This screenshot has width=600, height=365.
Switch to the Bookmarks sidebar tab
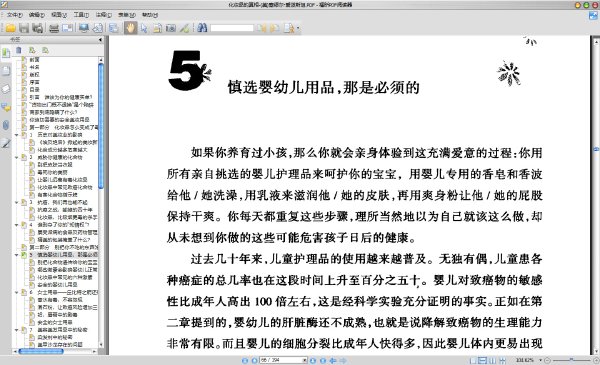6,53
